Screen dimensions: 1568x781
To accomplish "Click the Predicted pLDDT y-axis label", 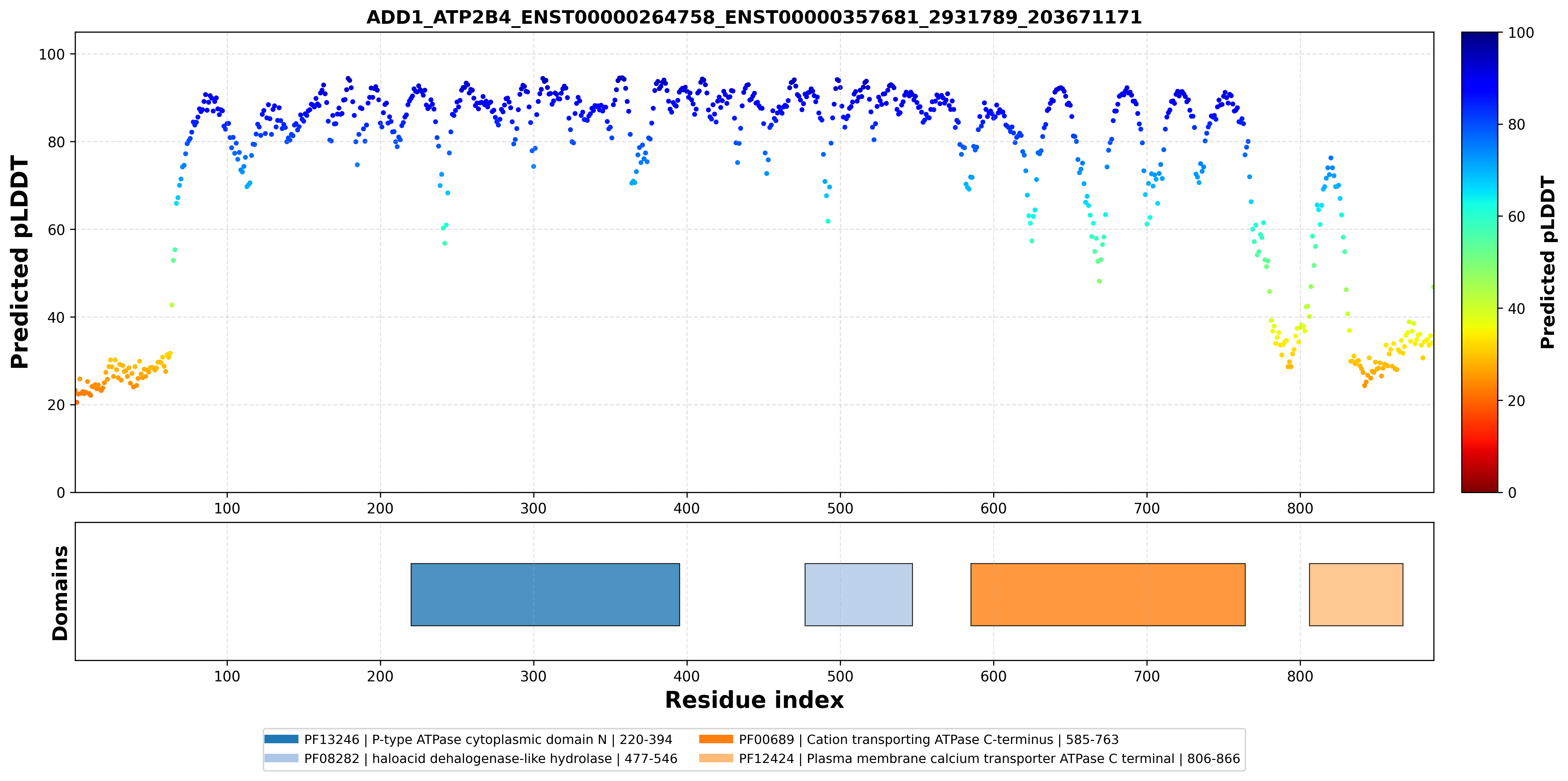I will point(20,262).
